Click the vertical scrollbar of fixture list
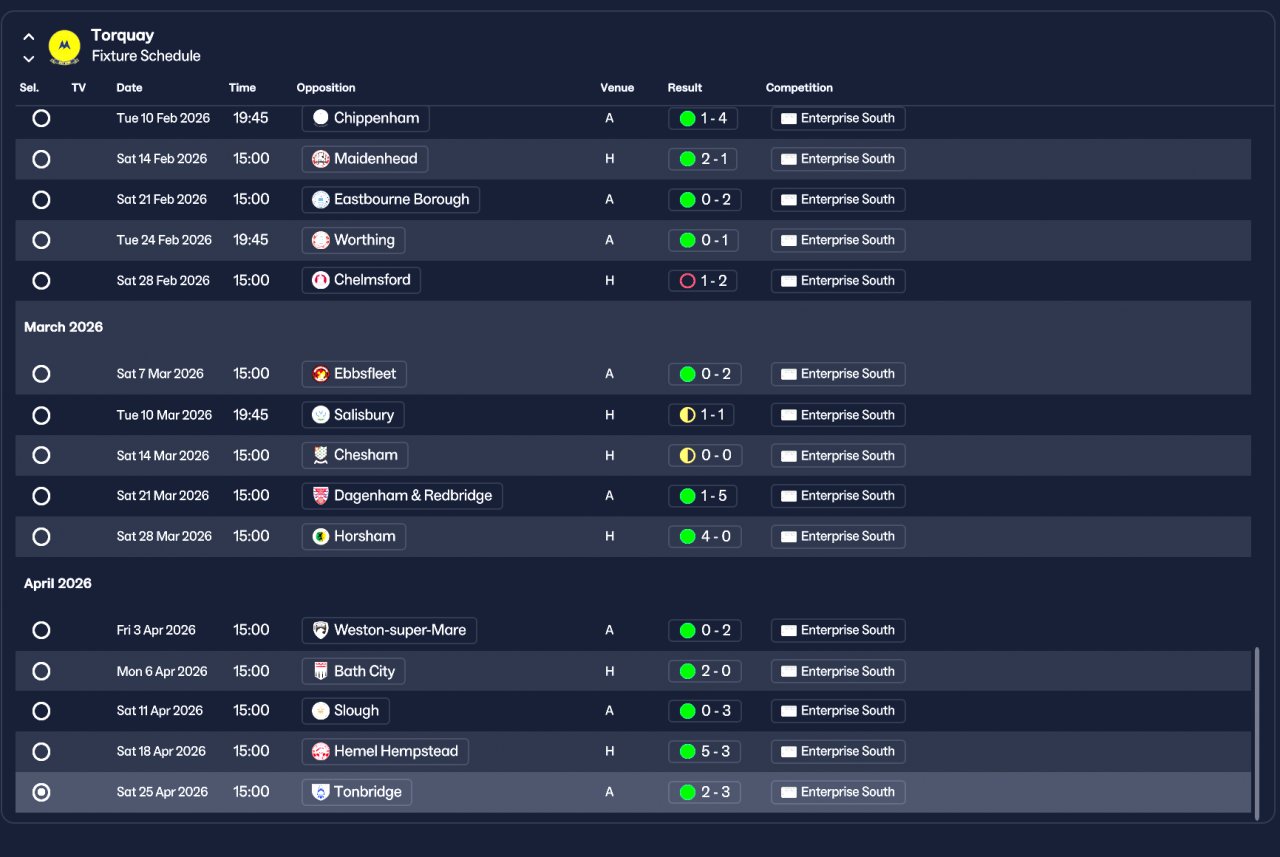1280x857 pixels. pos(1257,732)
